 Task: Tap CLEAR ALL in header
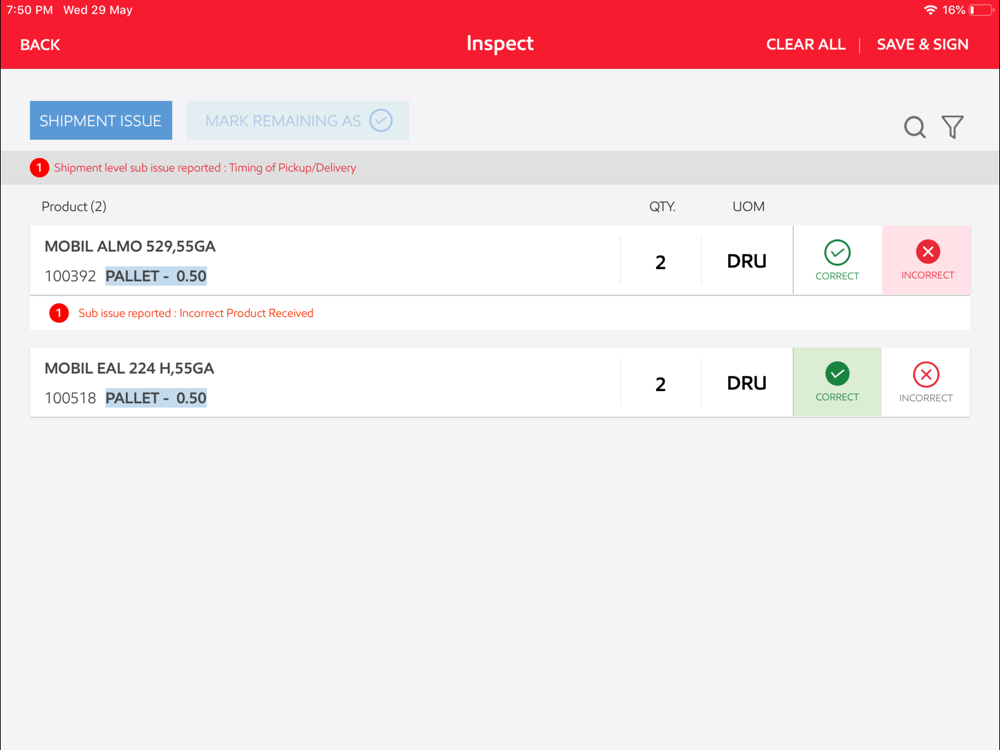click(805, 44)
